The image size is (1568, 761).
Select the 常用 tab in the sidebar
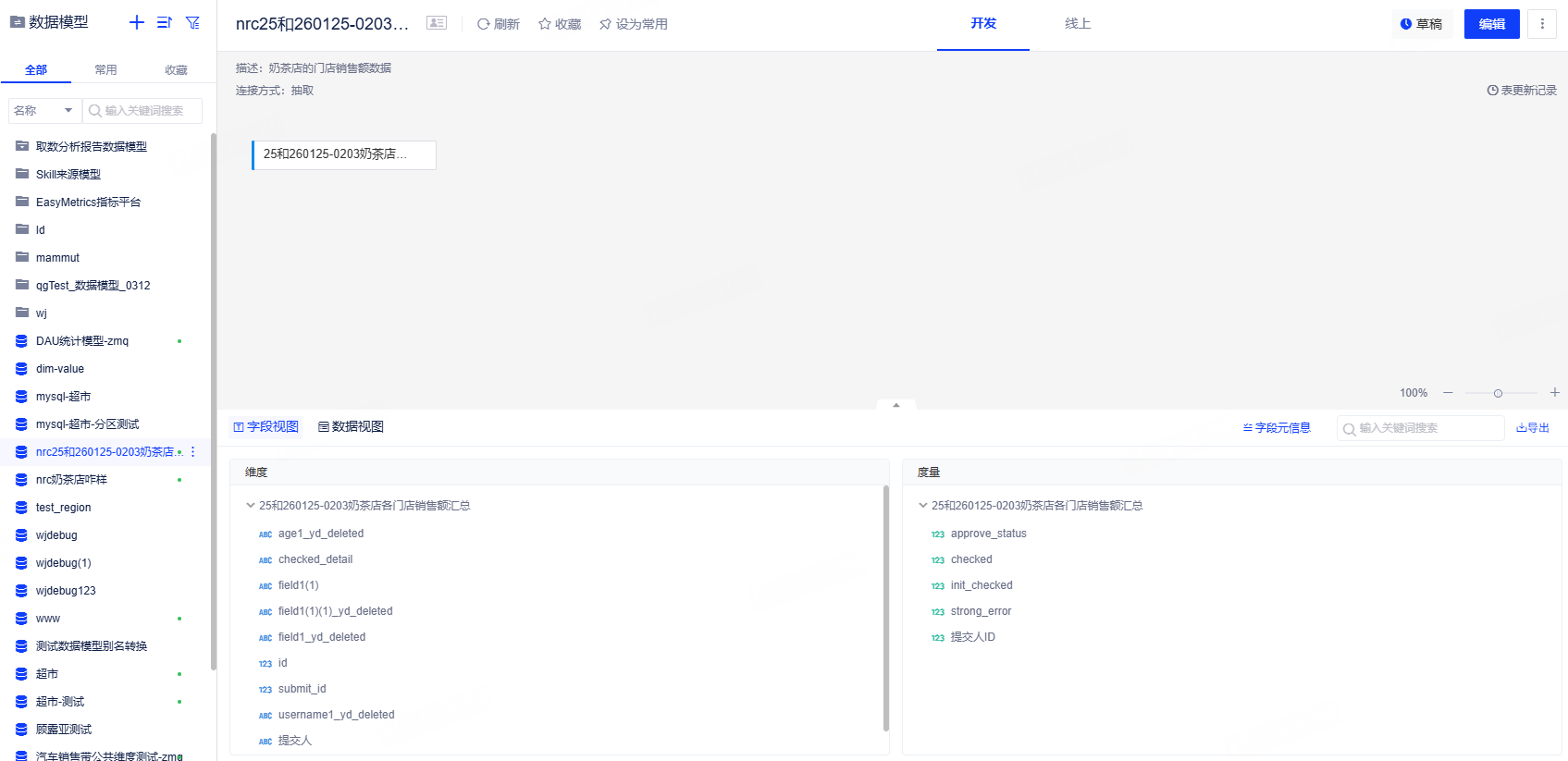105,69
